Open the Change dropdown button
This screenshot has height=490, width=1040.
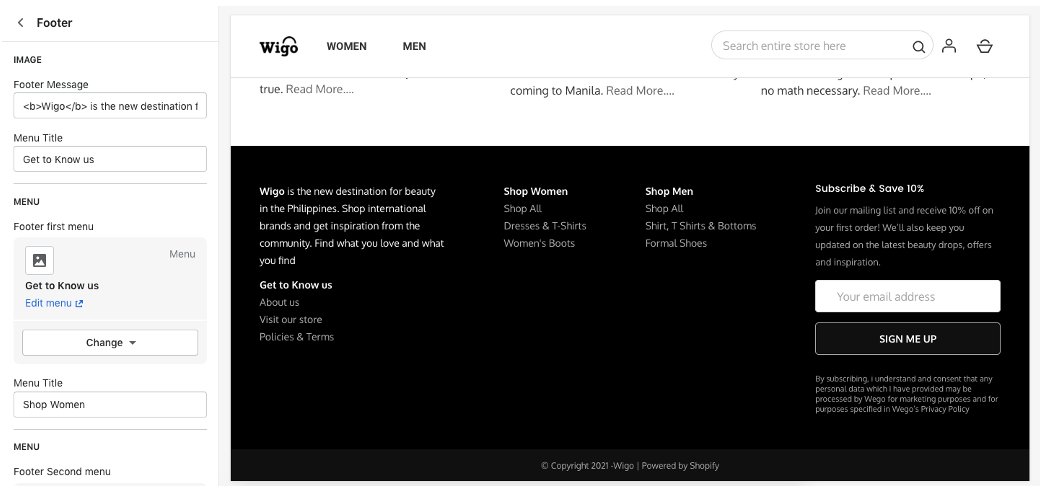(x=110, y=342)
